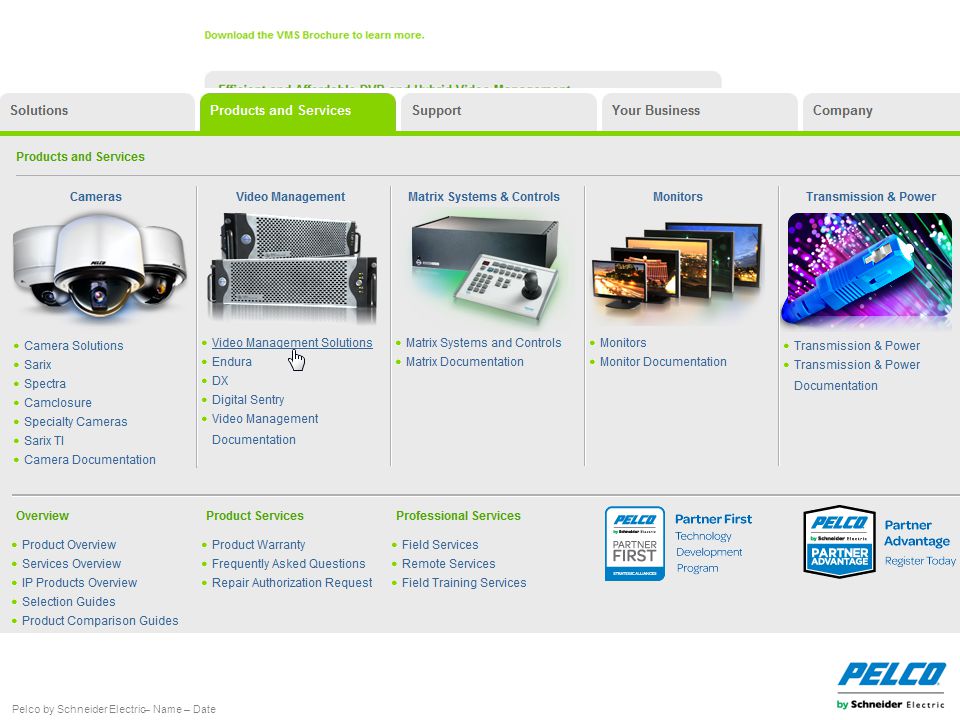960x720 pixels.
Task: Click the Pelco Partner Advantage badge icon
Action: [839, 541]
